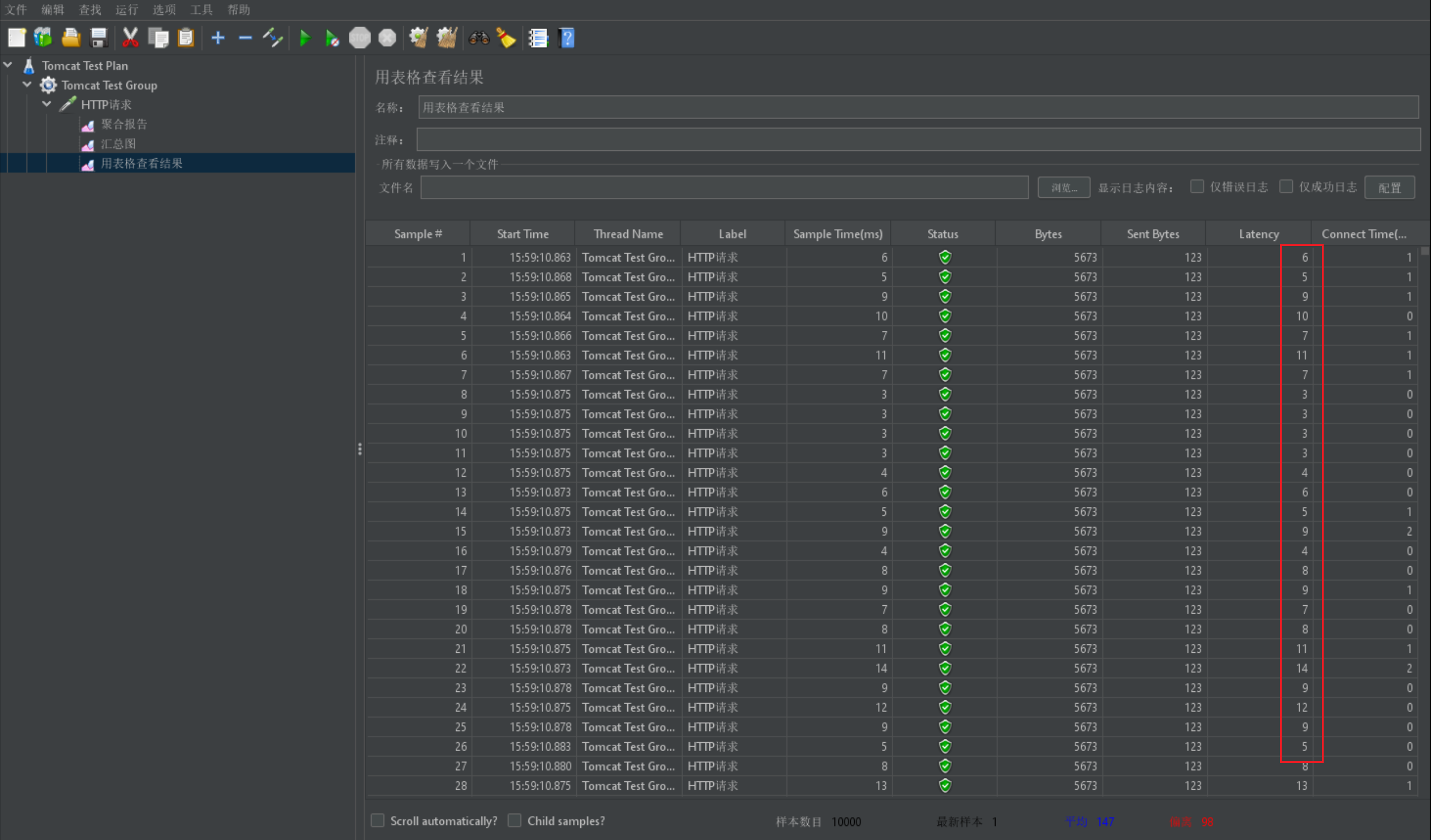This screenshot has width=1431, height=840.
Task: Open the 文件 menu
Action: pos(16,10)
